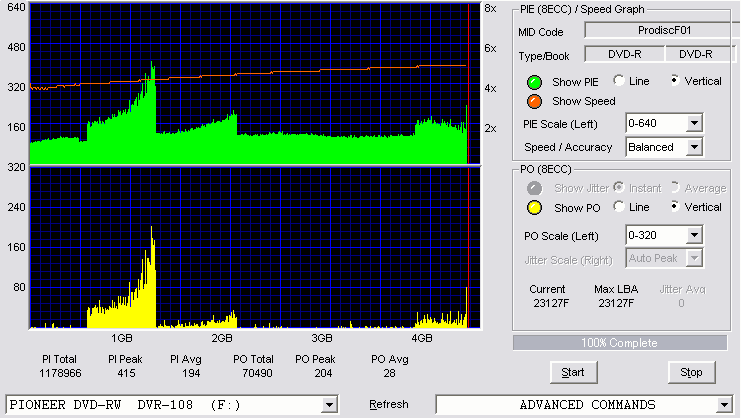Image resolution: width=741 pixels, height=418 pixels.
Task: Click the 80 PO axis label
Action: 19,287
